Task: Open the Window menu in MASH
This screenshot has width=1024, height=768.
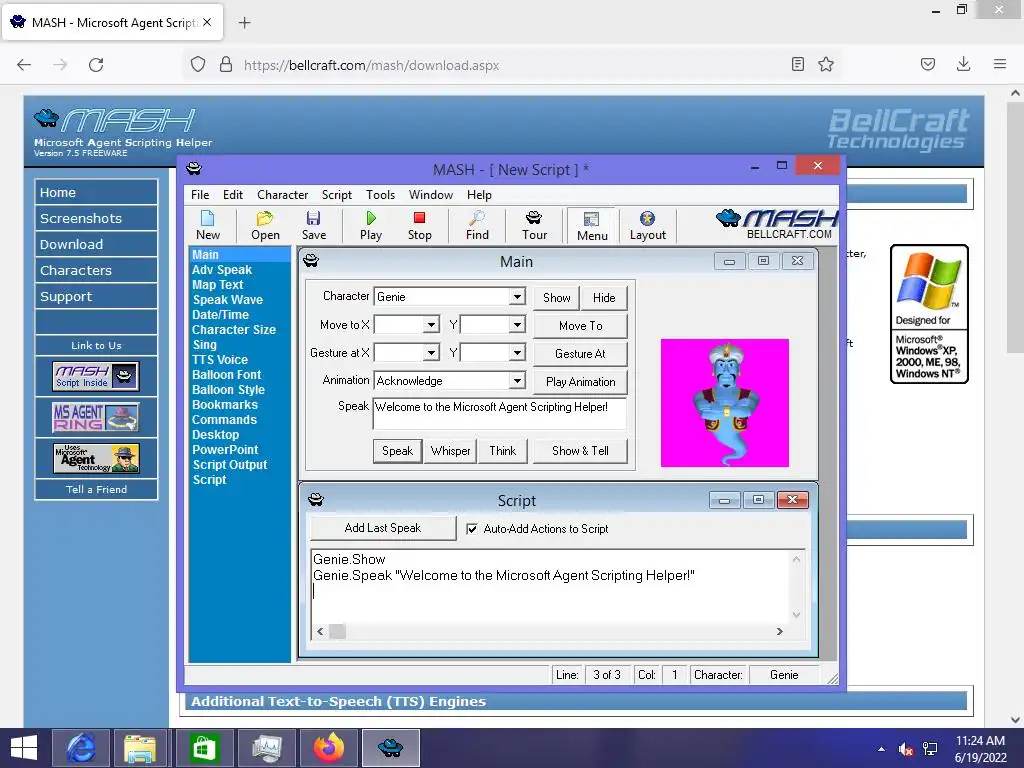Action: click(x=430, y=195)
